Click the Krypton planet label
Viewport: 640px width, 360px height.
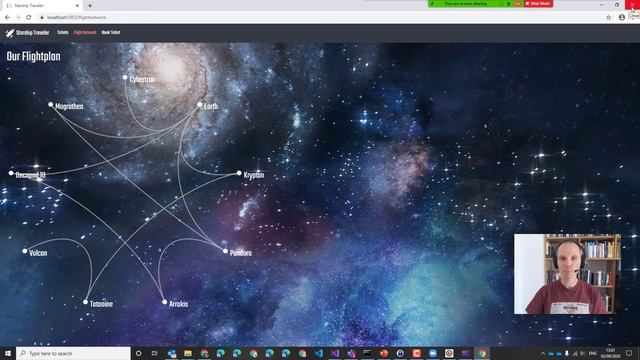pyautogui.click(x=253, y=175)
